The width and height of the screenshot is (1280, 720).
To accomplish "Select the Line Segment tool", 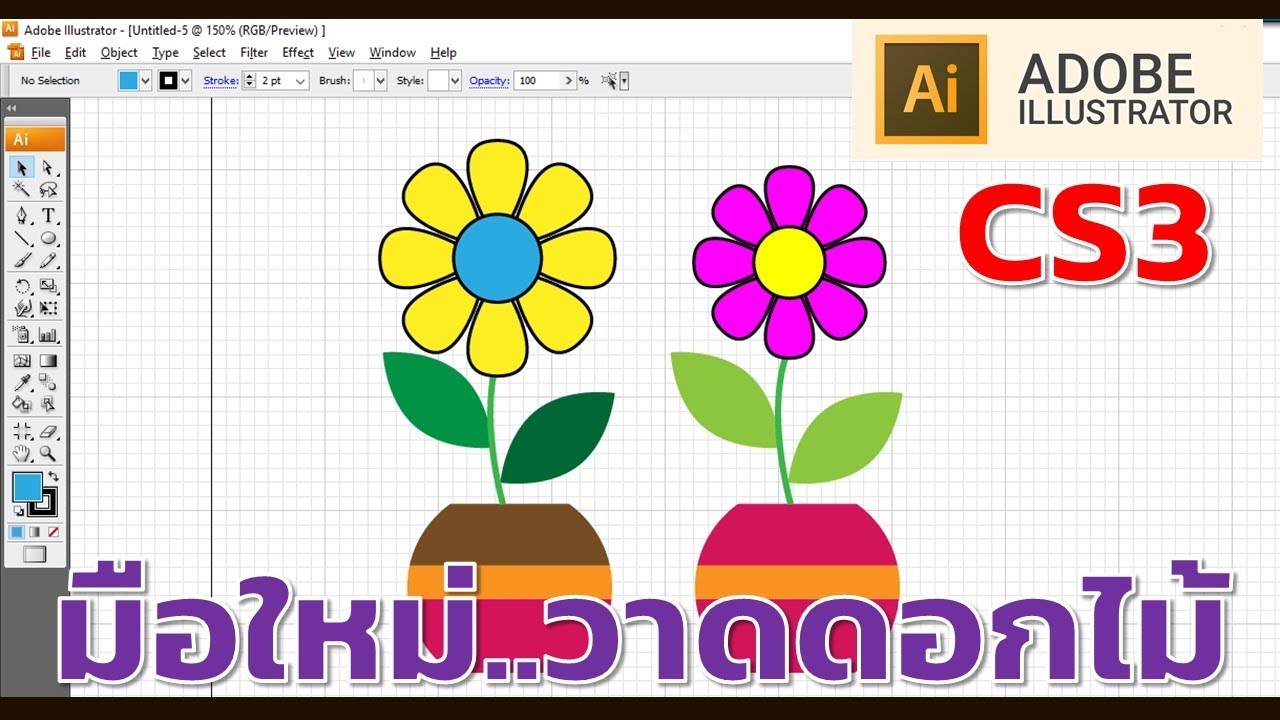I will click(x=22, y=238).
